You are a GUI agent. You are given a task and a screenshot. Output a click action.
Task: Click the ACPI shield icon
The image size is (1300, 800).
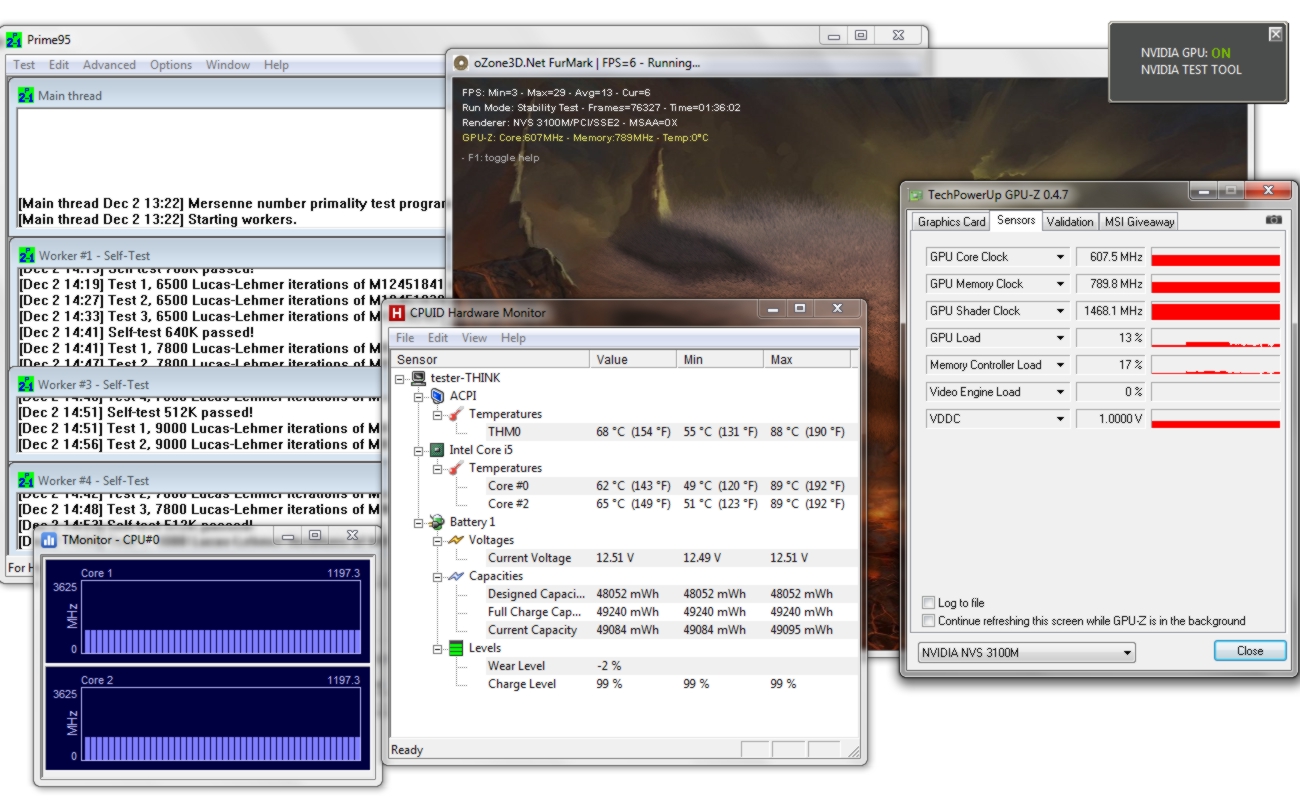[437, 396]
